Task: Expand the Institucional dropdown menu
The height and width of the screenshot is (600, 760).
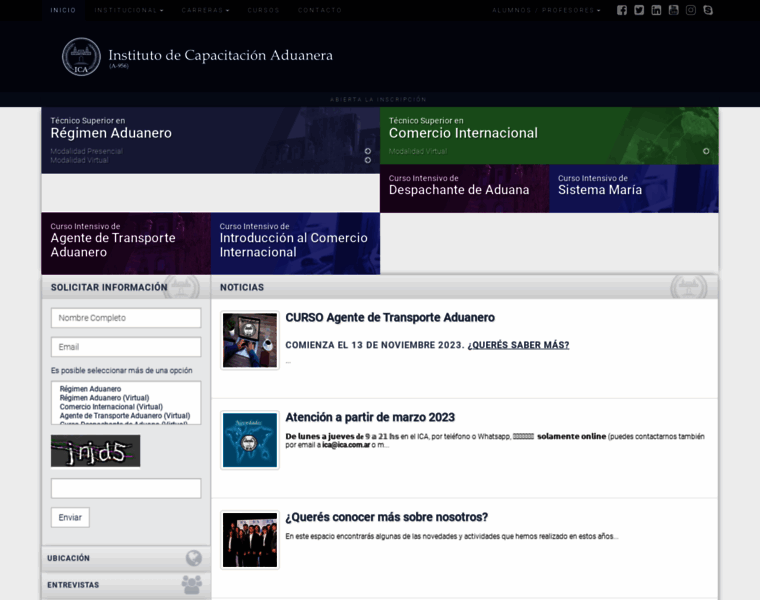Action: pos(129,10)
